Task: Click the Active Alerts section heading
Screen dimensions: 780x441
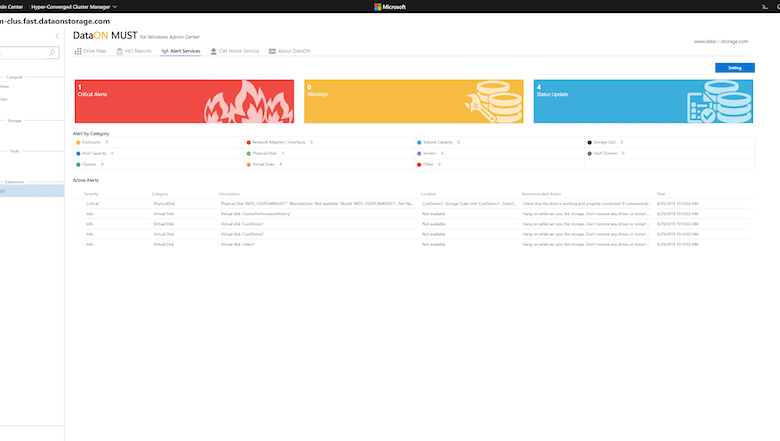Action: 86,180
